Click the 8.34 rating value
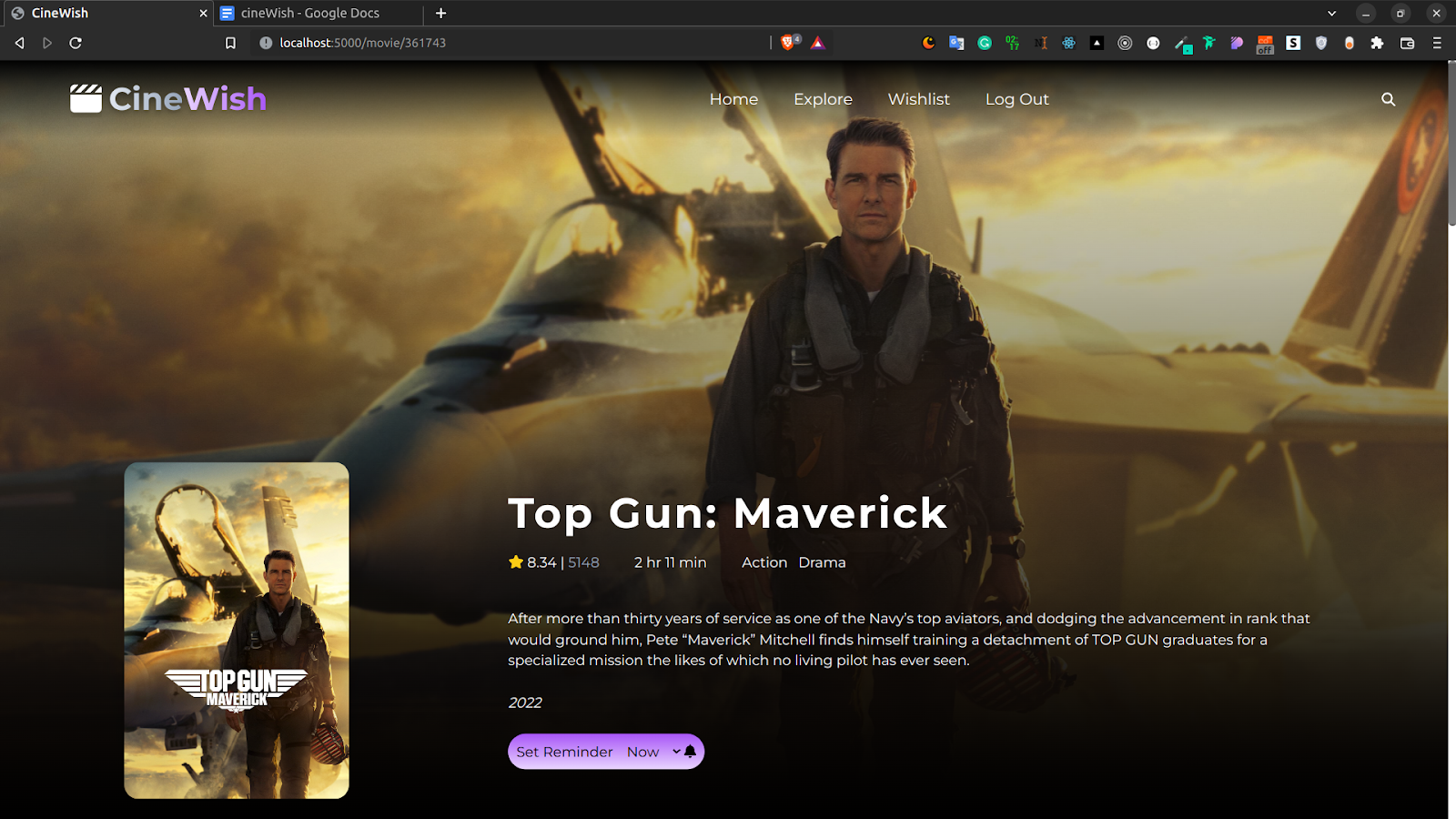The width and height of the screenshot is (1456, 819). click(x=541, y=562)
